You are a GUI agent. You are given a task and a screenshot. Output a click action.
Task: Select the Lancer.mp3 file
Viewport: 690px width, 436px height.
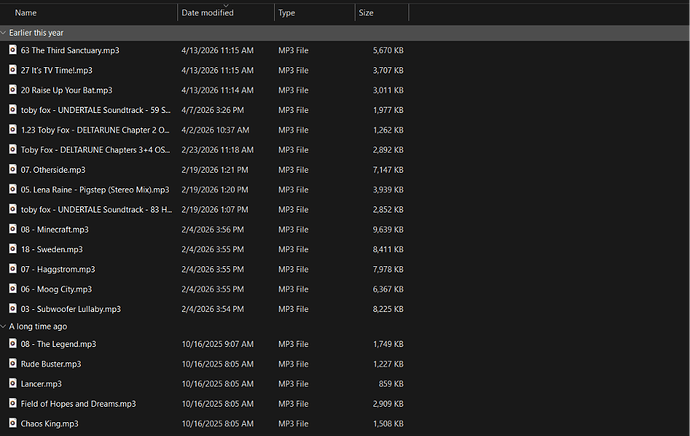coord(204,384)
